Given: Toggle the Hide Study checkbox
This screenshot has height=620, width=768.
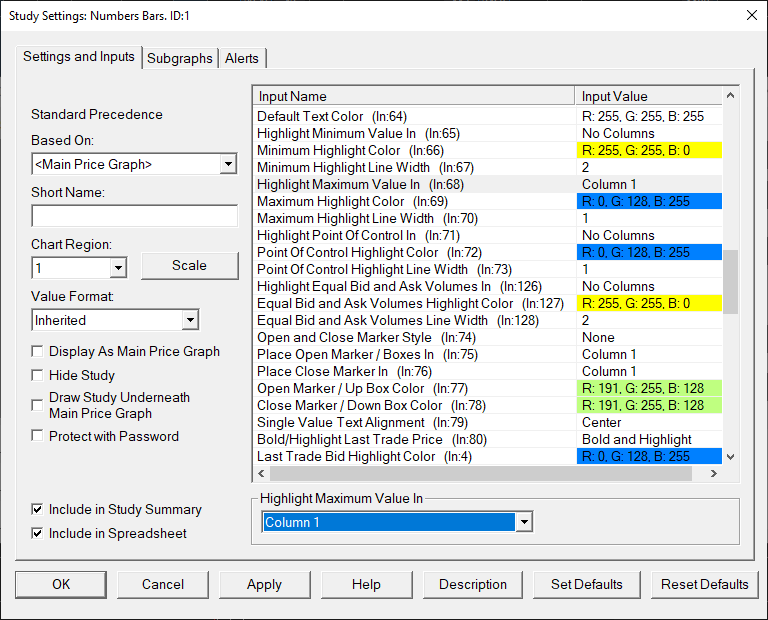Looking at the screenshot, I should coord(37,376).
